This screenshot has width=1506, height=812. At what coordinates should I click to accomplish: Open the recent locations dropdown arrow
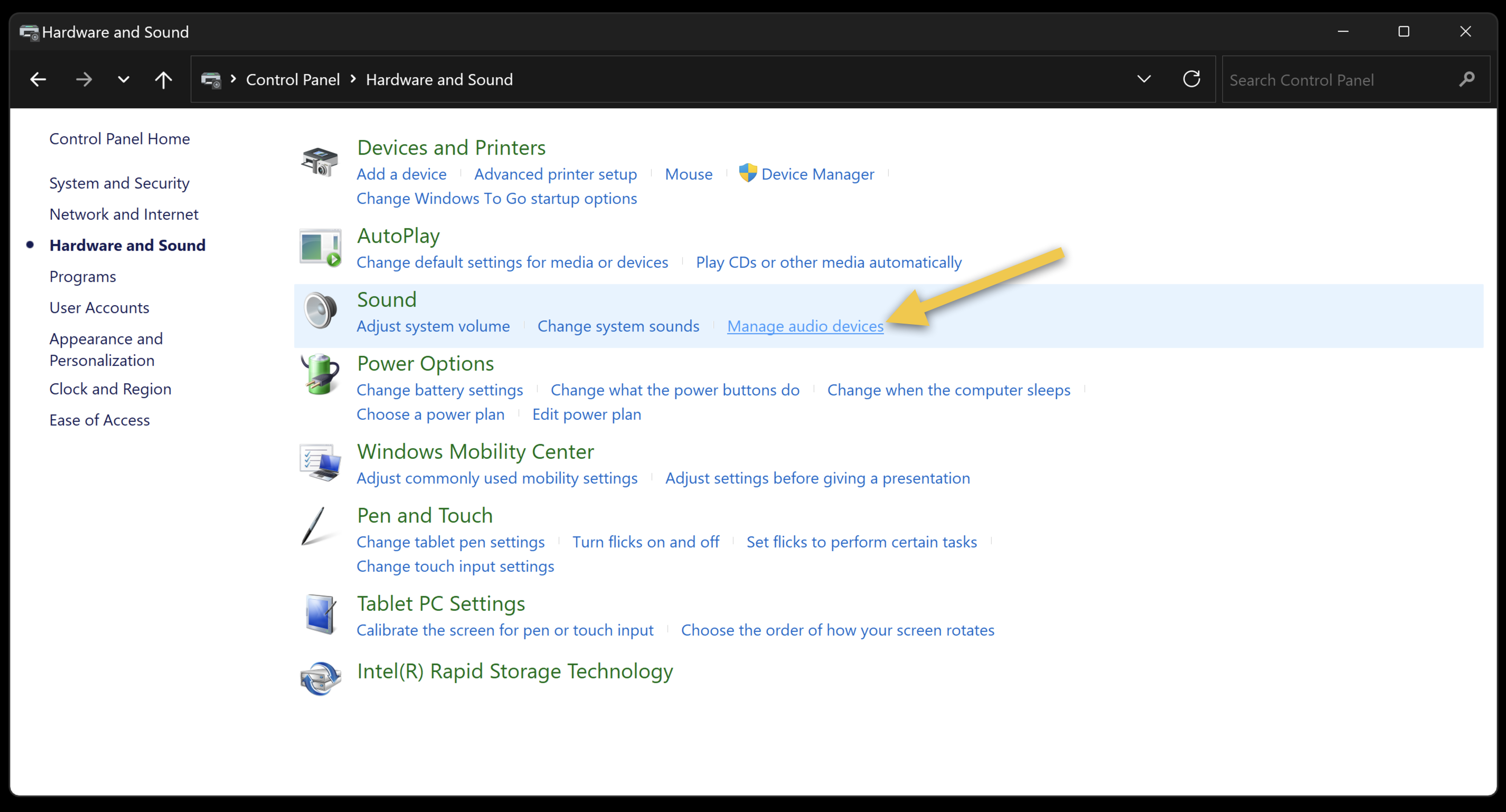(123, 80)
